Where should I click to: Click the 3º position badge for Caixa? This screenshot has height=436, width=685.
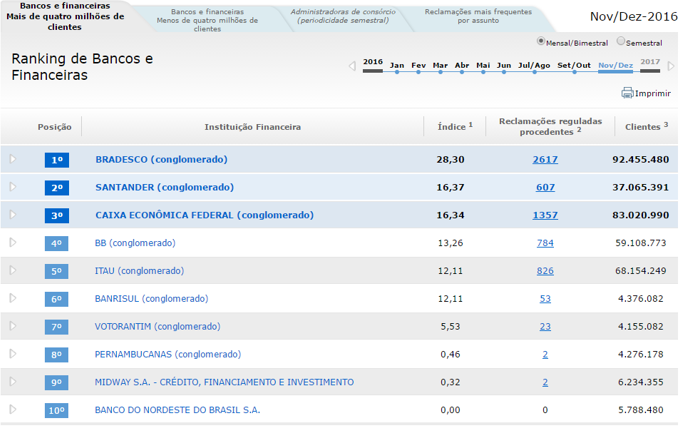57,215
